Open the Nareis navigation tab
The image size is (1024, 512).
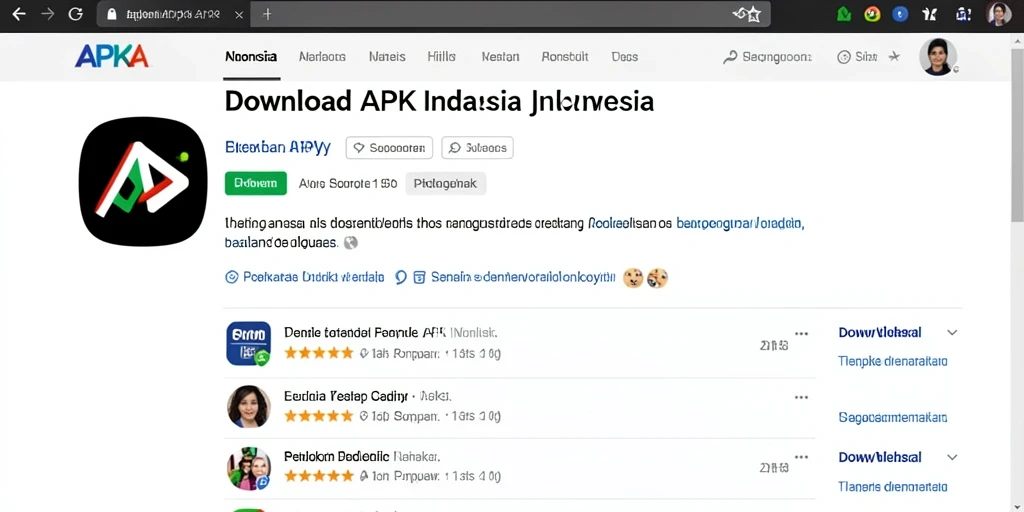(x=387, y=57)
